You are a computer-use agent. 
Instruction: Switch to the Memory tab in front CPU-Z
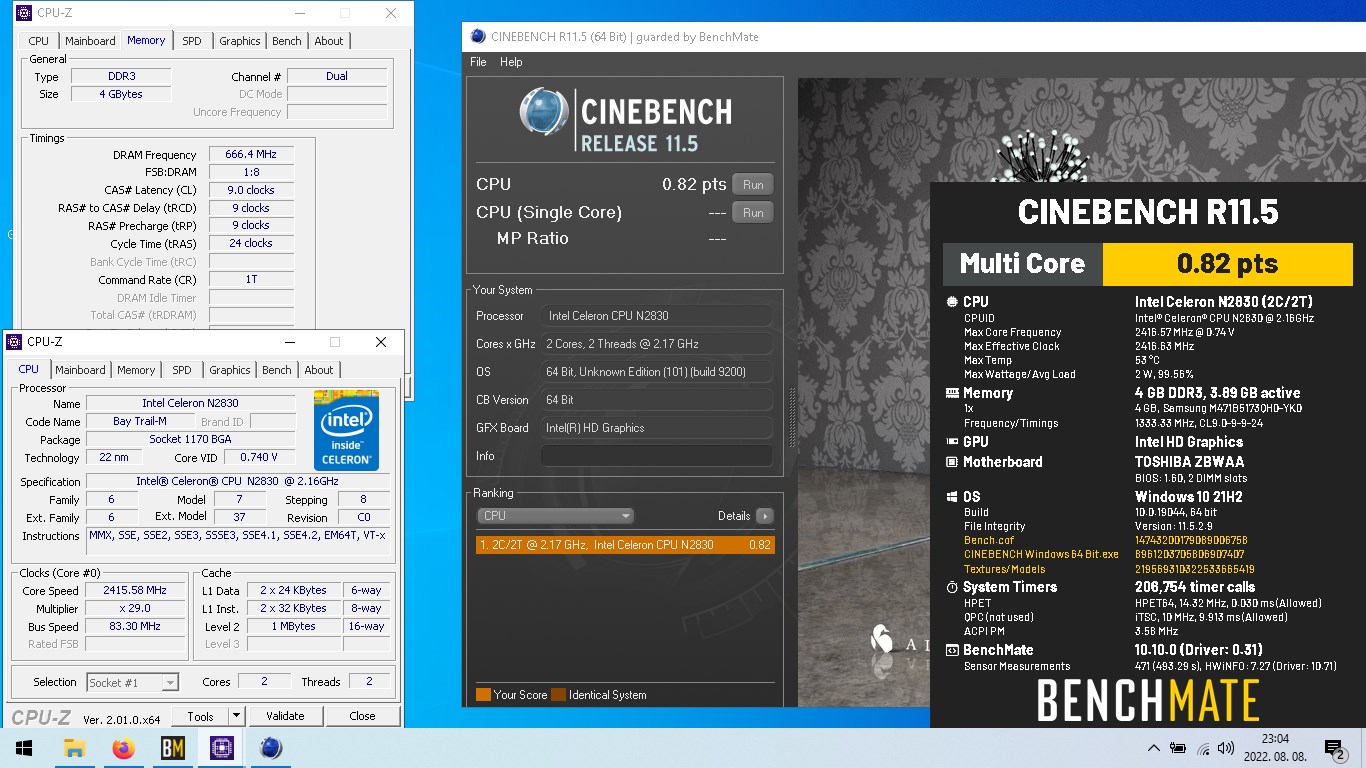click(x=136, y=370)
